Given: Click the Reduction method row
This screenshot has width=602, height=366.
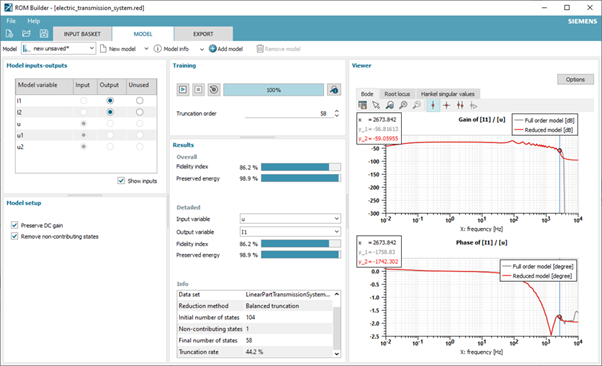Looking at the screenshot, I should tap(255, 306).
